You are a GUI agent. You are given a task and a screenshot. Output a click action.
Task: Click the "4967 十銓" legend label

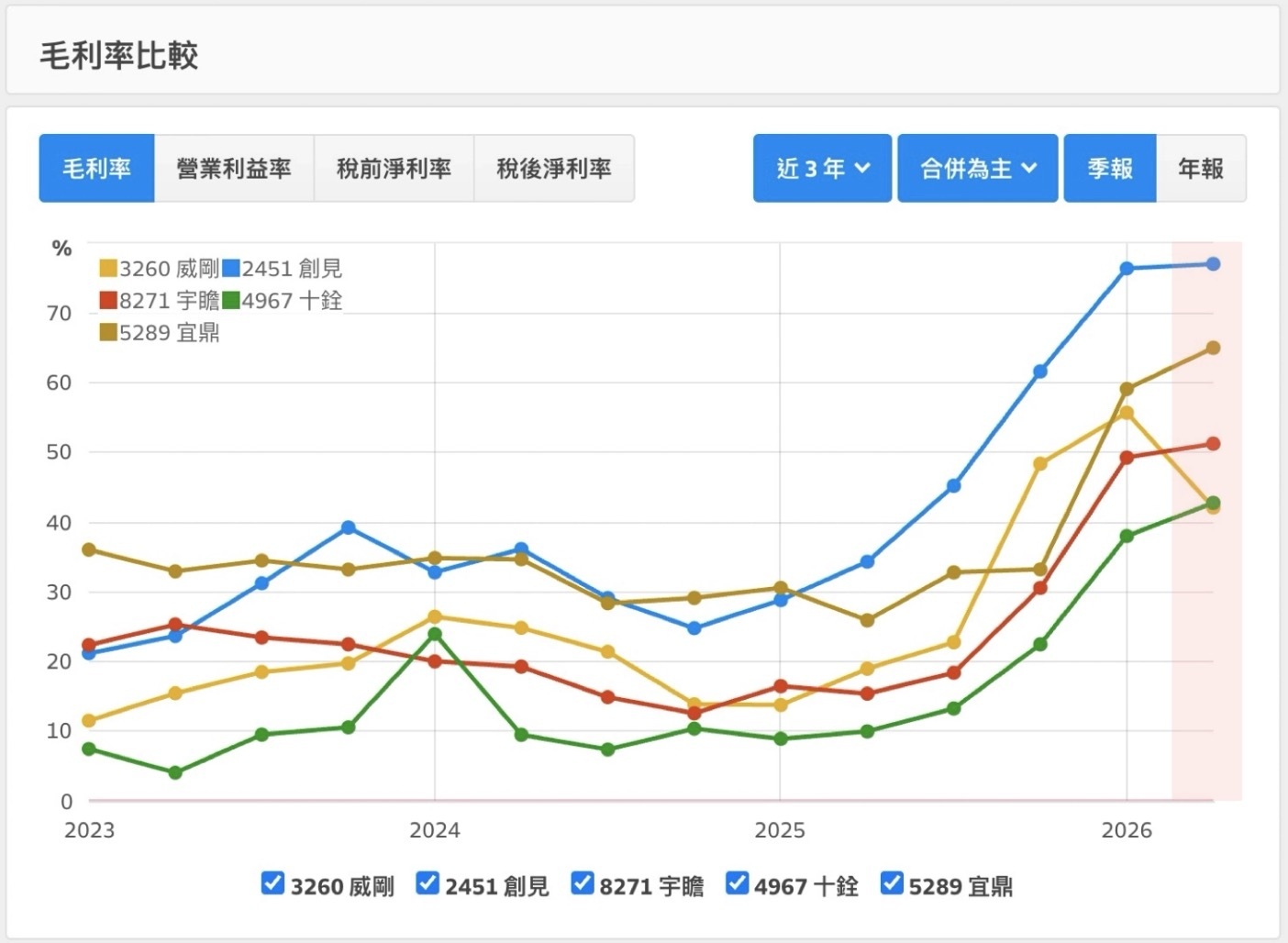coord(292,301)
